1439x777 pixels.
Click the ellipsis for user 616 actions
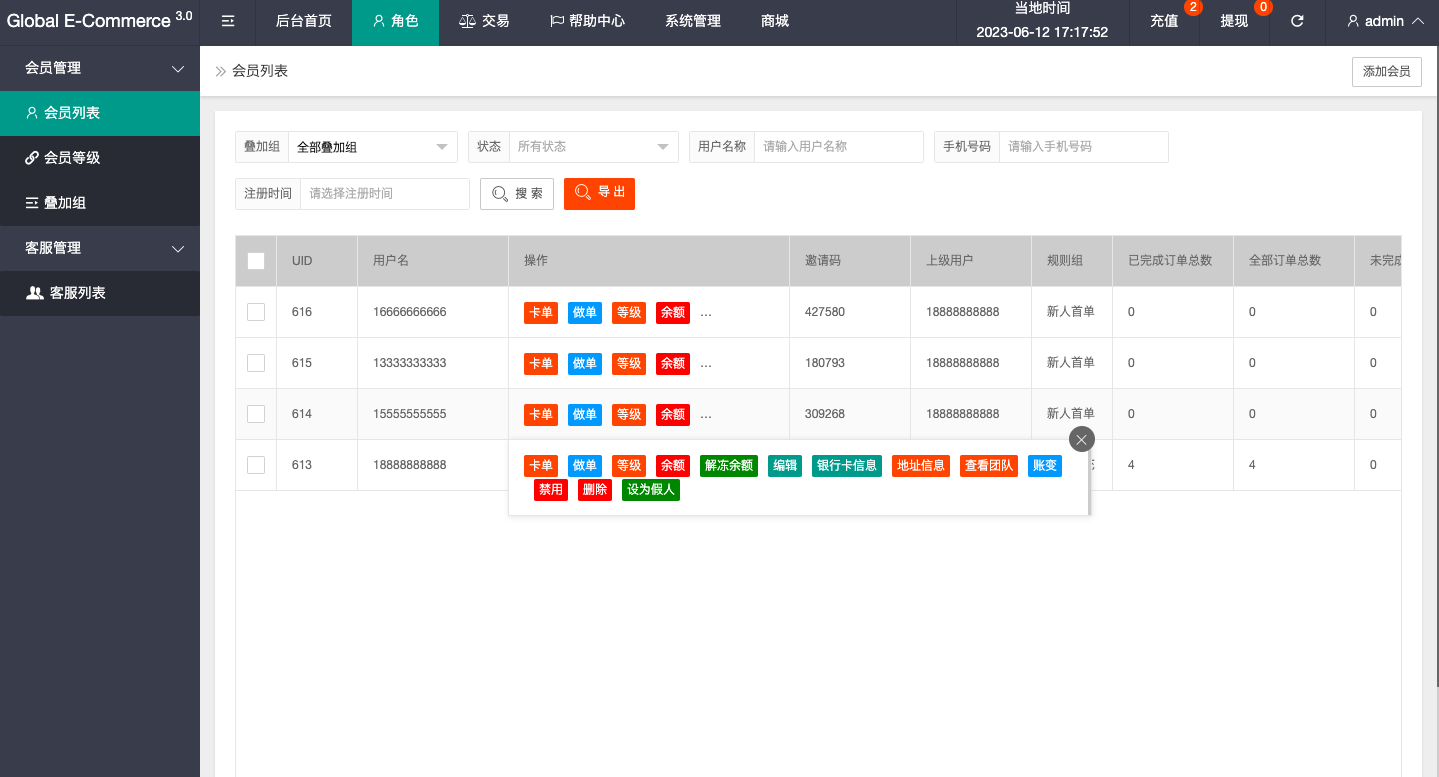[x=706, y=312]
